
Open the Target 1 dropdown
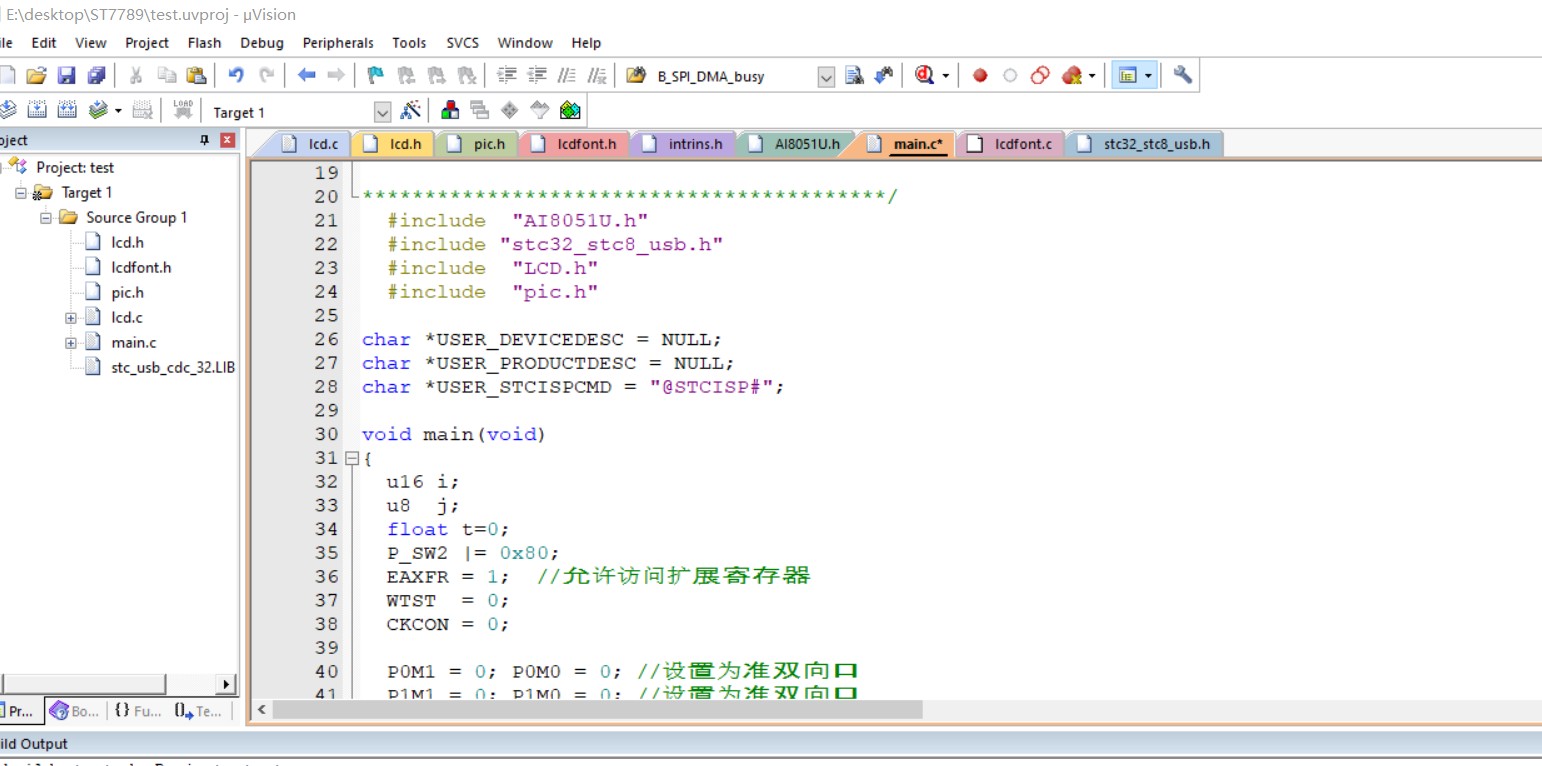(382, 112)
